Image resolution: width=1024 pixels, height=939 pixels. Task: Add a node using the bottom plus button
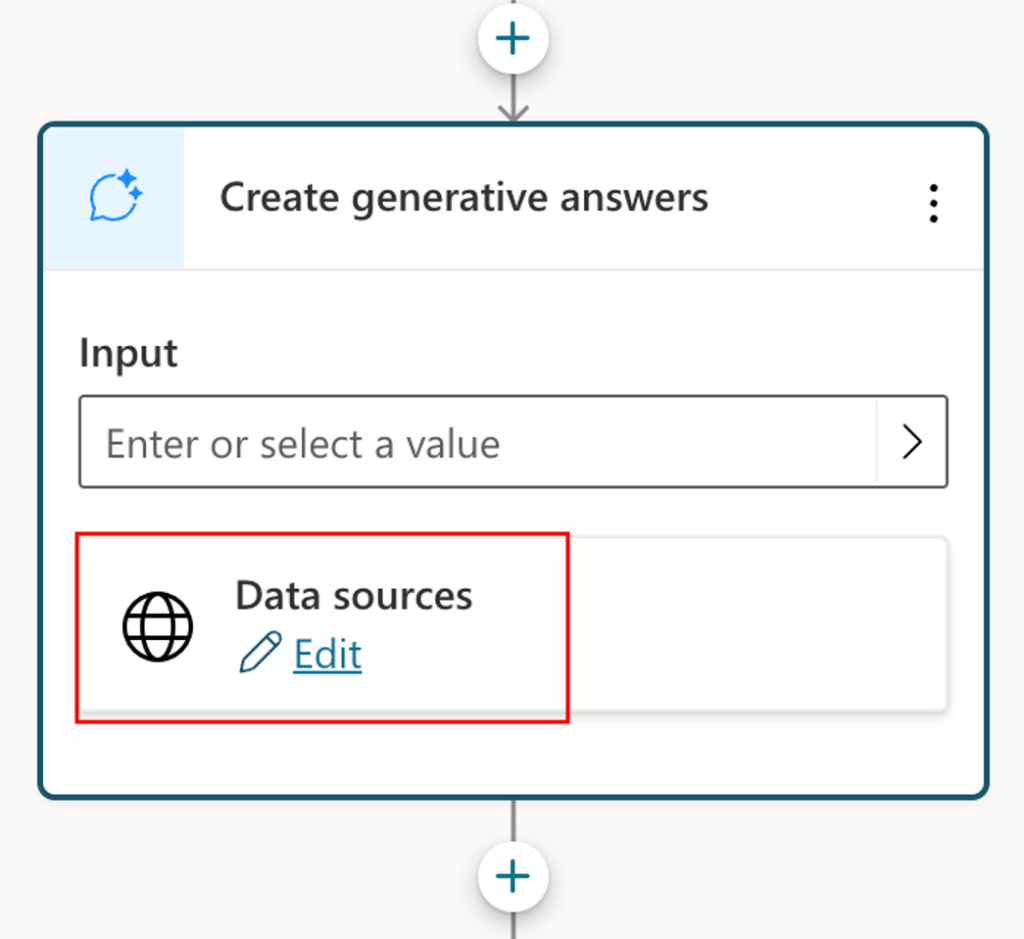tap(513, 876)
